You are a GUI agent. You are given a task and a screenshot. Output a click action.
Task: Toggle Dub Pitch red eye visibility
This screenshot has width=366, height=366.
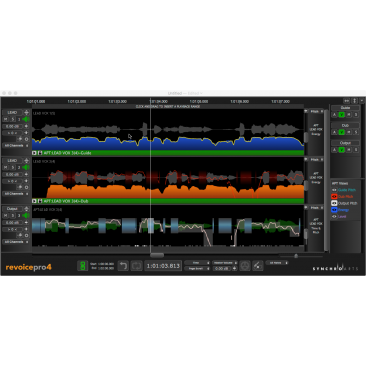pos(334,197)
